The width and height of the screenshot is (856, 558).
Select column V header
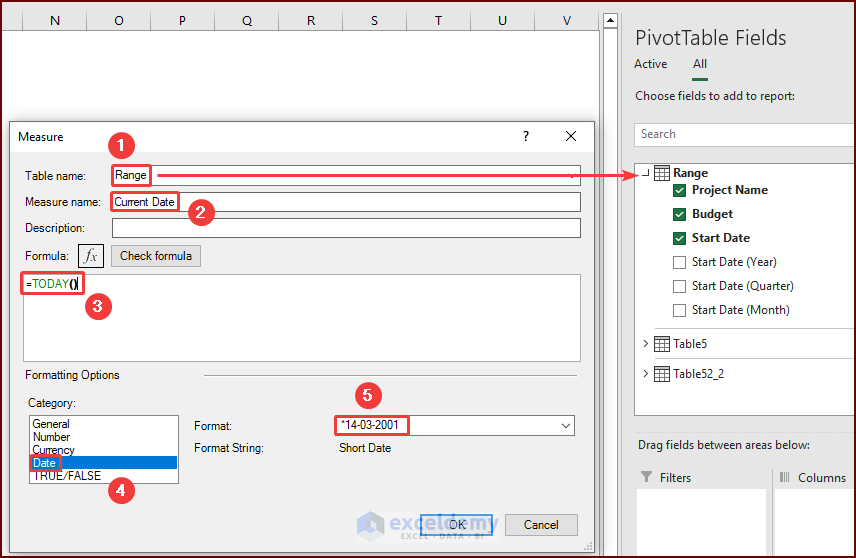click(x=567, y=21)
